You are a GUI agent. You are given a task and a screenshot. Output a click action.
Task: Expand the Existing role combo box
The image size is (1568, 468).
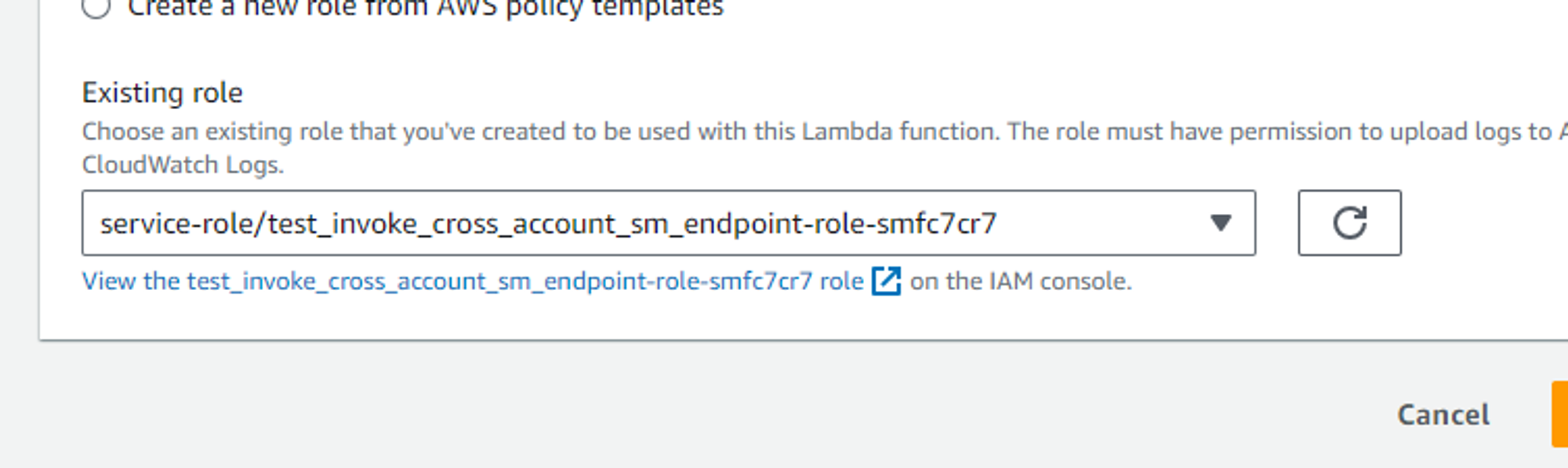(669, 223)
